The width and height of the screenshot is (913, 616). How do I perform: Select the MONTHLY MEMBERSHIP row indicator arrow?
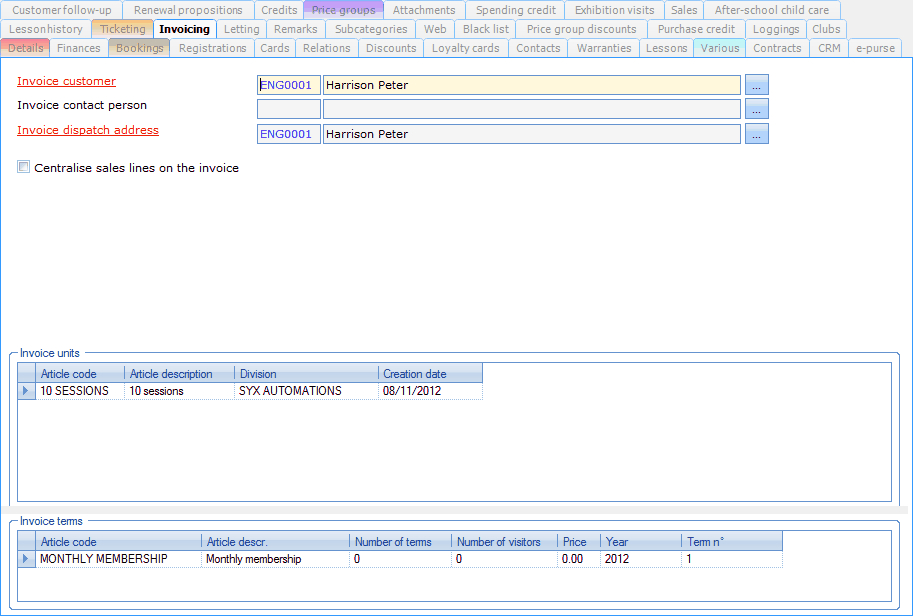coord(26,559)
